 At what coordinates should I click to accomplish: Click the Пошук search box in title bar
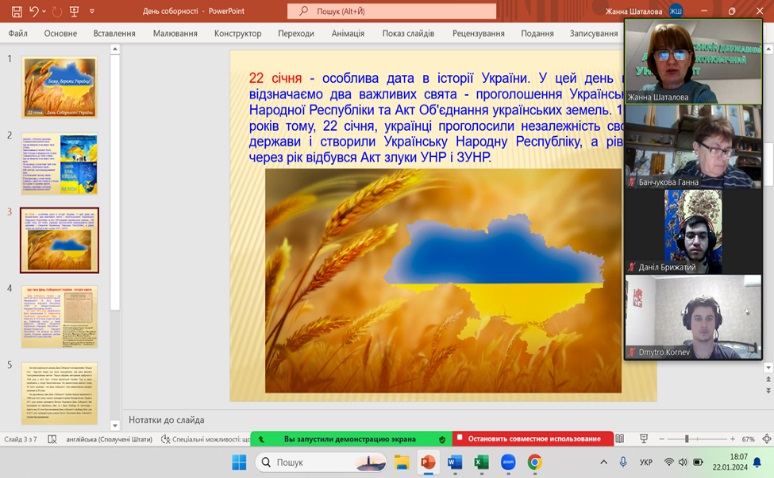point(391,11)
